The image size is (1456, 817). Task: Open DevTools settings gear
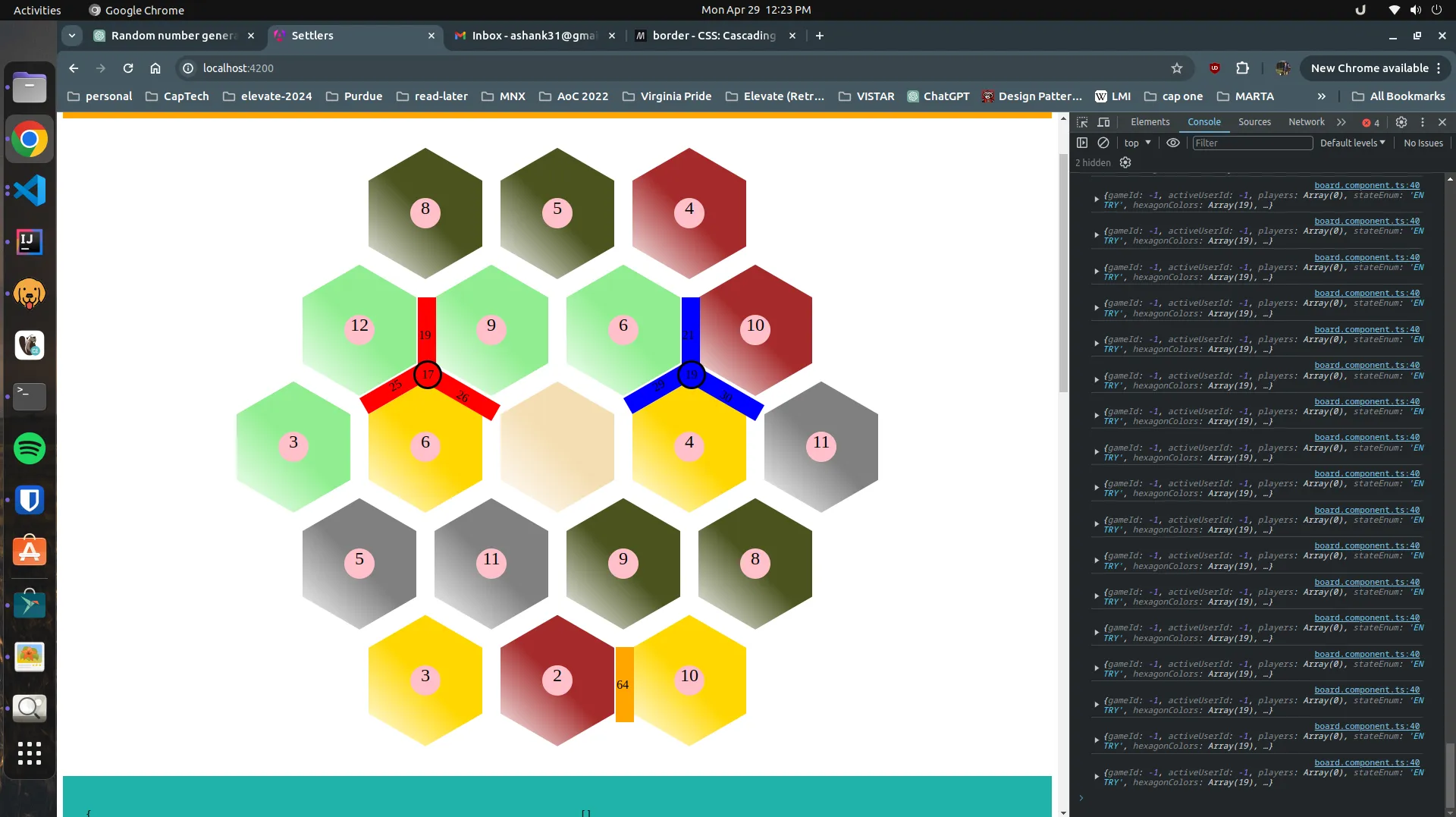pos(1401,122)
